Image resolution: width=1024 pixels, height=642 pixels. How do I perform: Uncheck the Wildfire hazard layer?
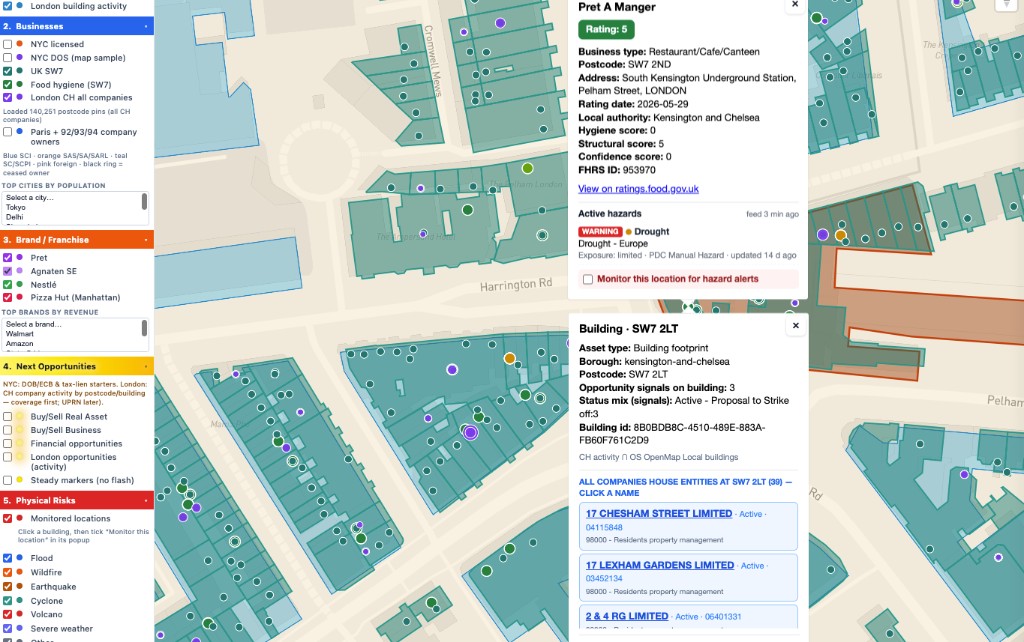pos(7,572)
